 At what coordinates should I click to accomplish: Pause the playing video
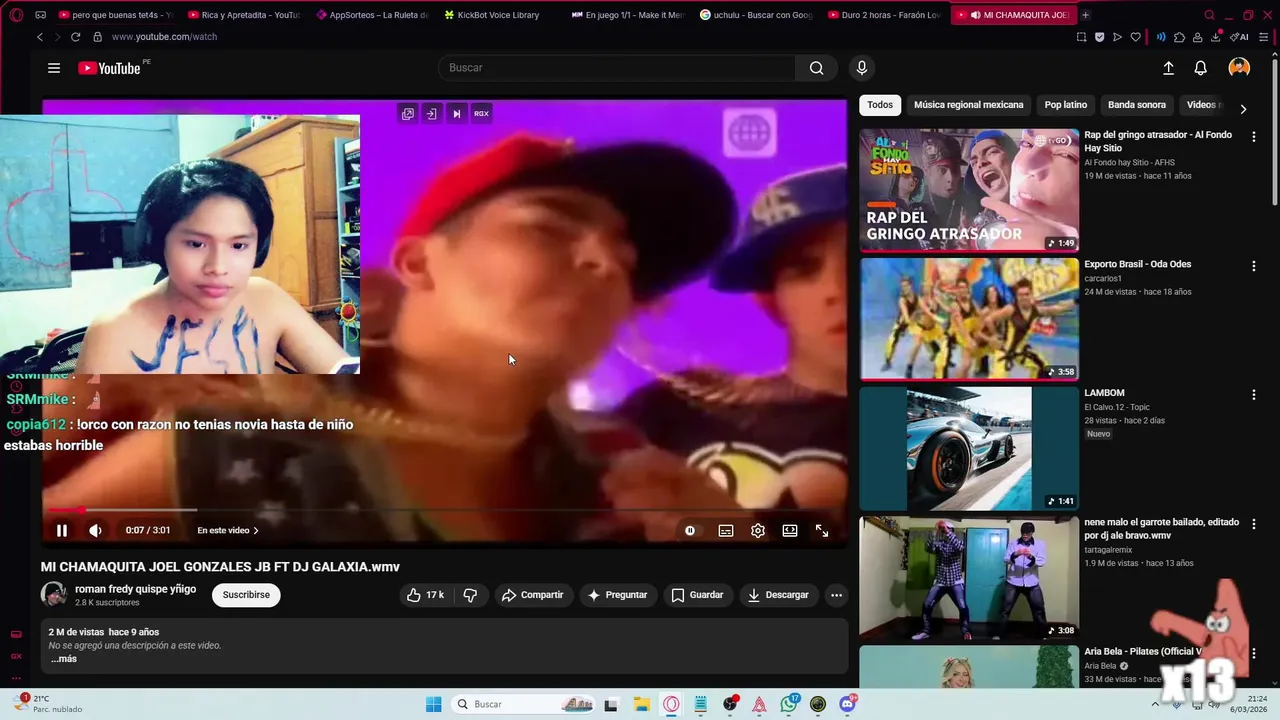(62, 531)
